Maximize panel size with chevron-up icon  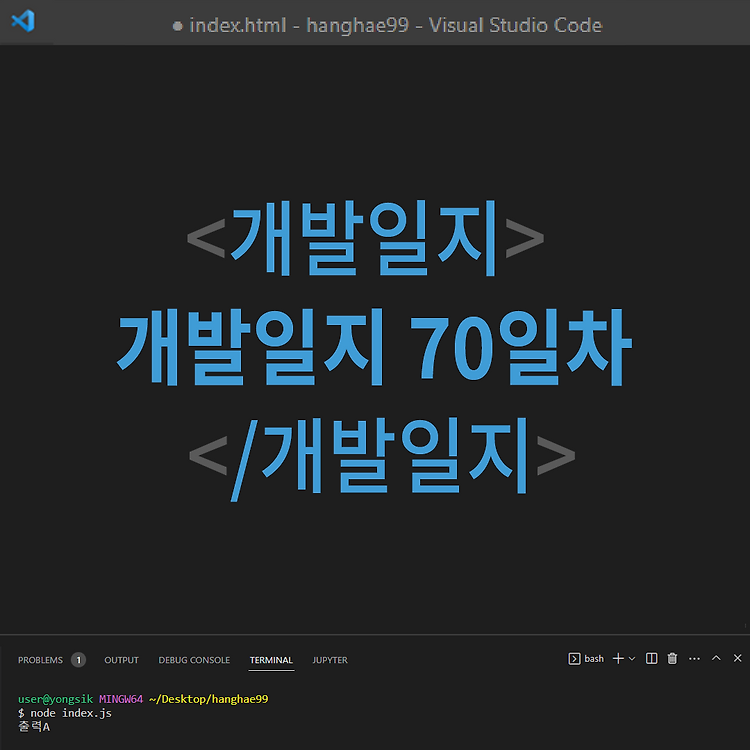pyautogui.click(x=716, y=658)
